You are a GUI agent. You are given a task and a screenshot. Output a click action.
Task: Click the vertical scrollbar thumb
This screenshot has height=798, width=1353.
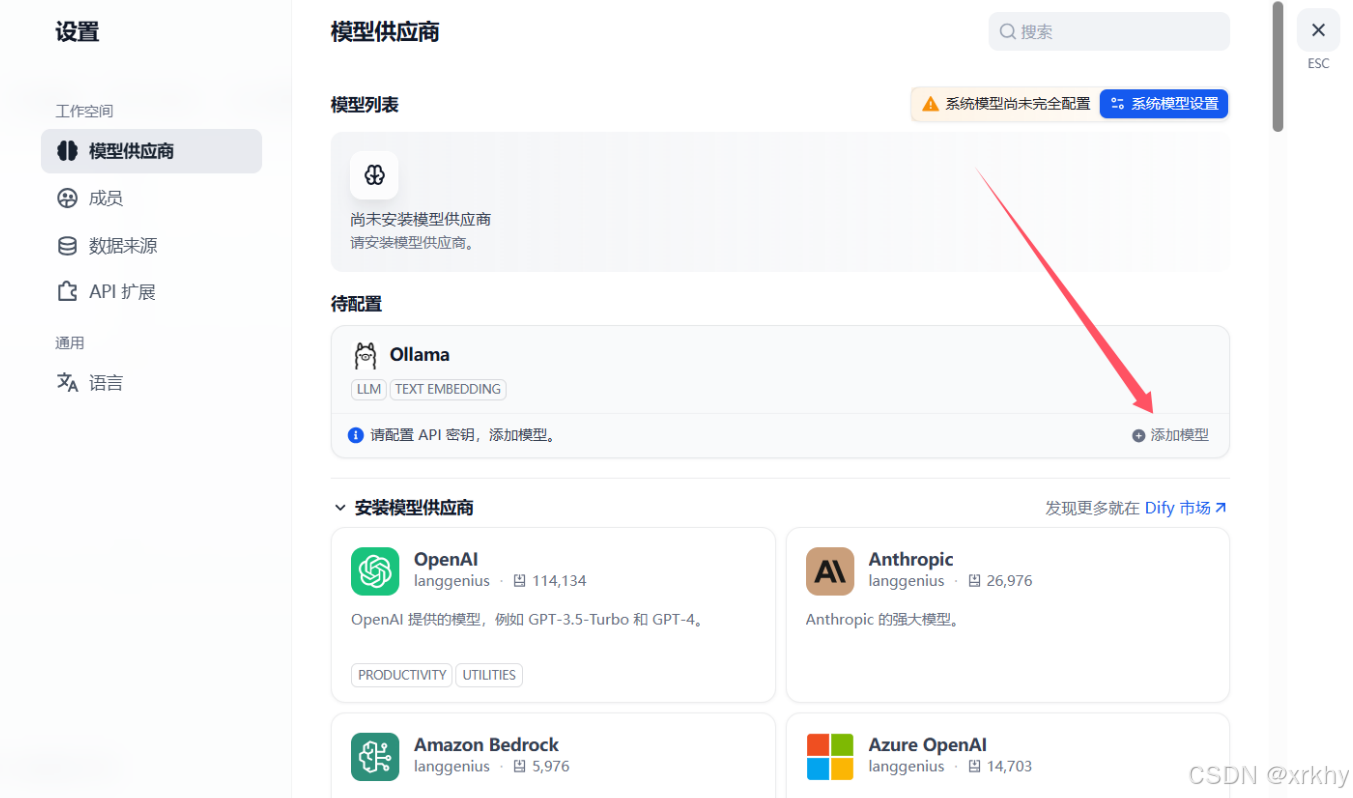(1277, 66)
